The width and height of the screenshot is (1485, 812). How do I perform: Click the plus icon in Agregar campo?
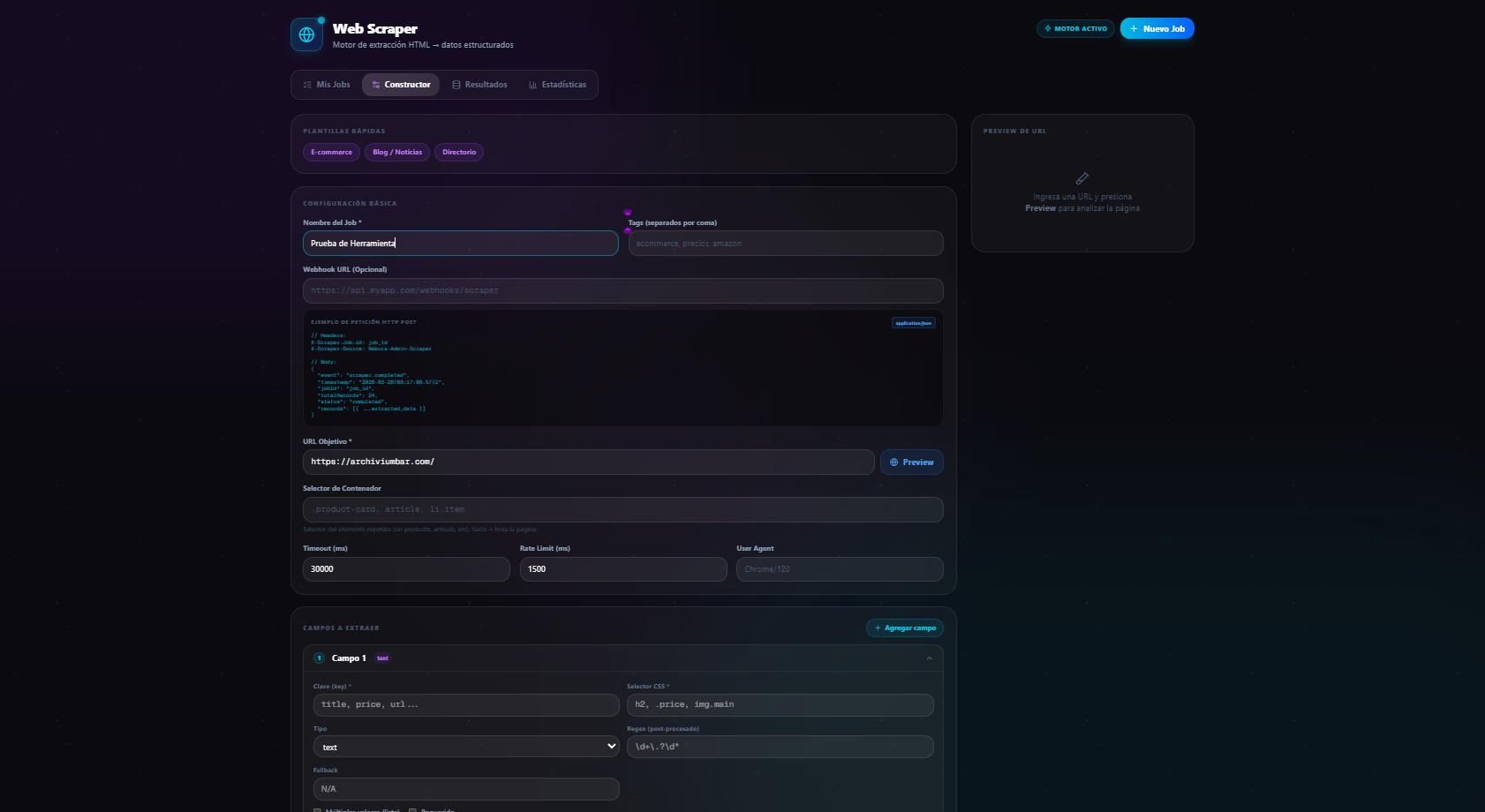click(878, 628)
